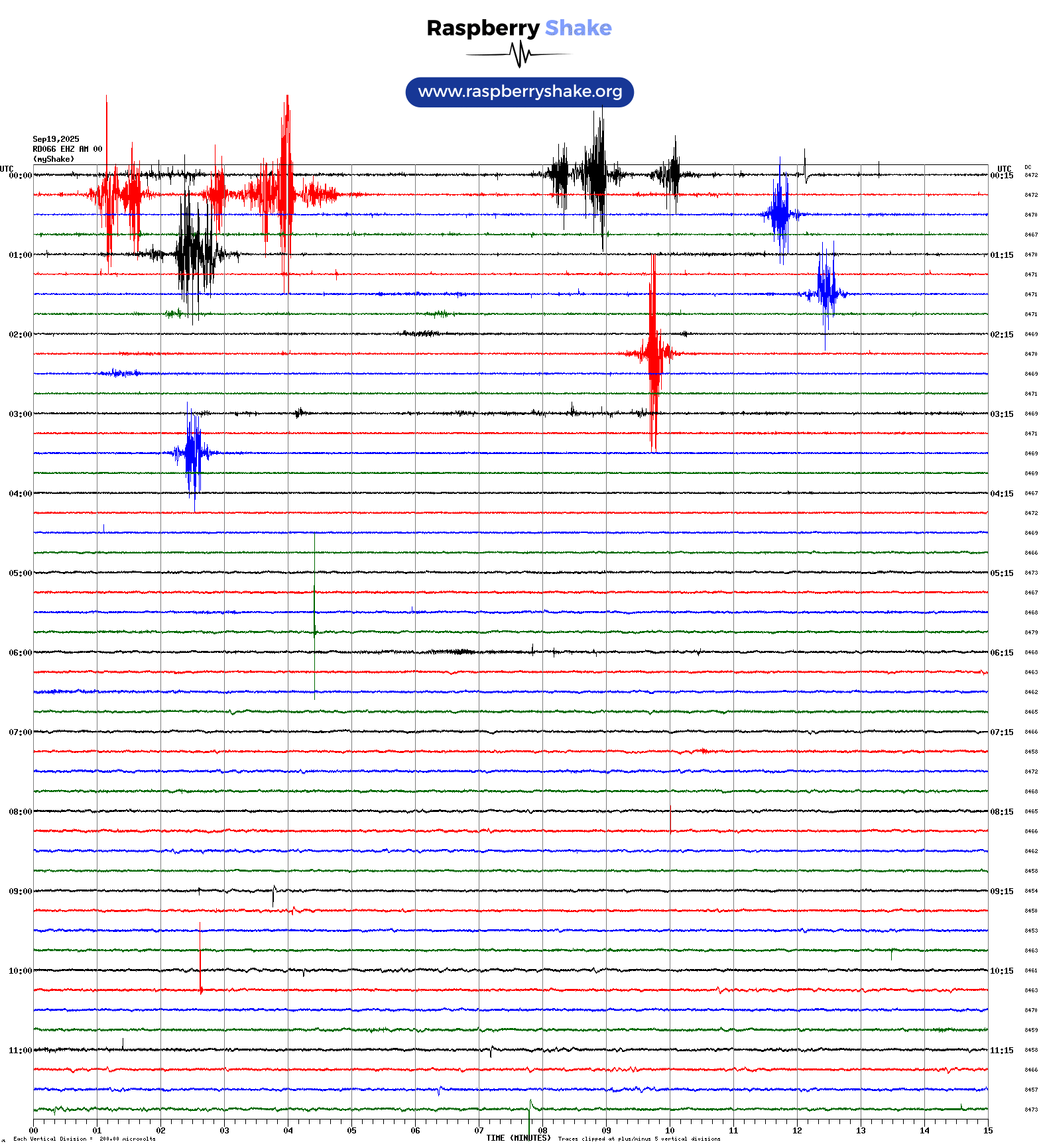Viewport: 1041px width, 1148px height.
Task: Open the www.raspberryshake.org link
Action: pyautogui.click(x=519, y=92)
